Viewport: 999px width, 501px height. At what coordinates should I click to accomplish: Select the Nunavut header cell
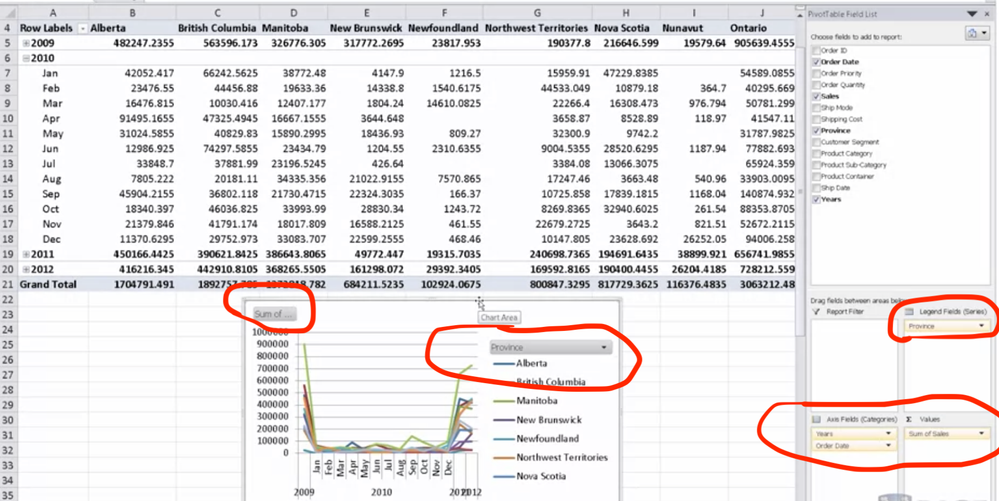(694, 28)
